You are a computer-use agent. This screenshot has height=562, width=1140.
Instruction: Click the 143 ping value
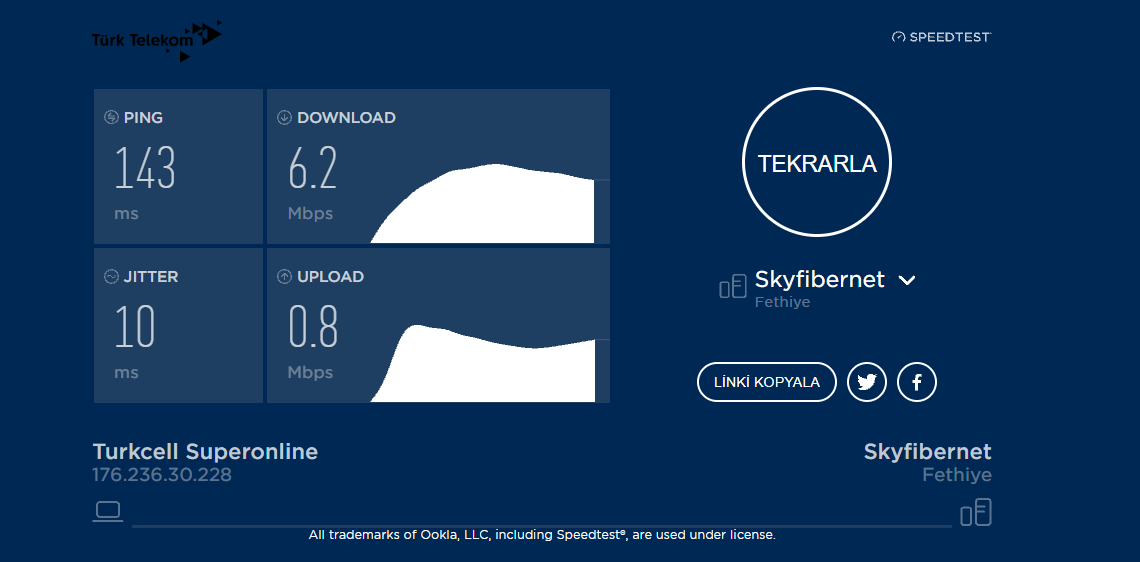coord(145,168)
